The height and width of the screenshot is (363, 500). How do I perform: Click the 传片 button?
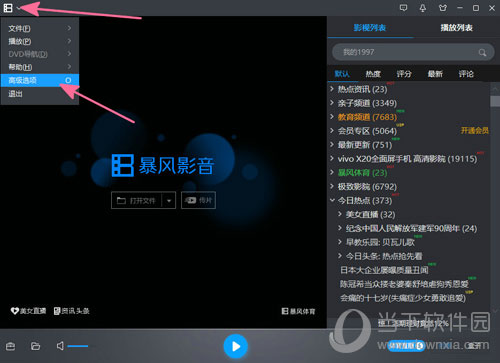pos(198,200)
